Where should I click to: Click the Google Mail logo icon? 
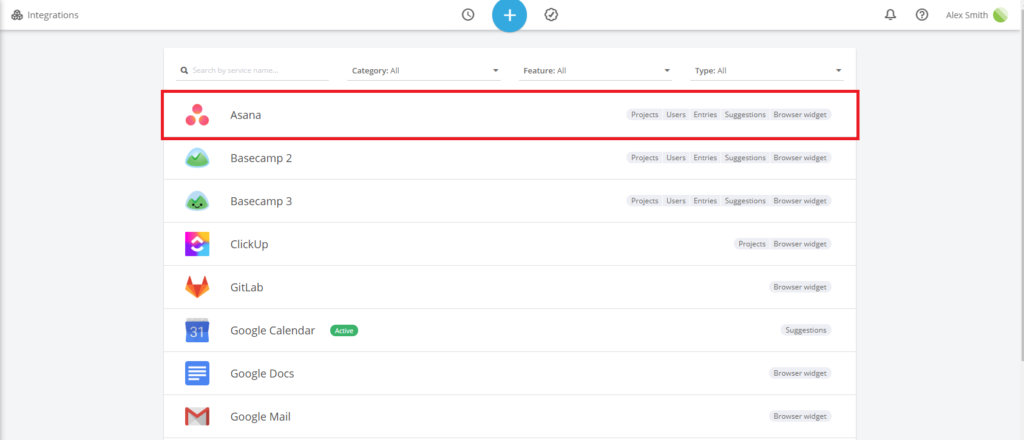click(x=197, y=416)
